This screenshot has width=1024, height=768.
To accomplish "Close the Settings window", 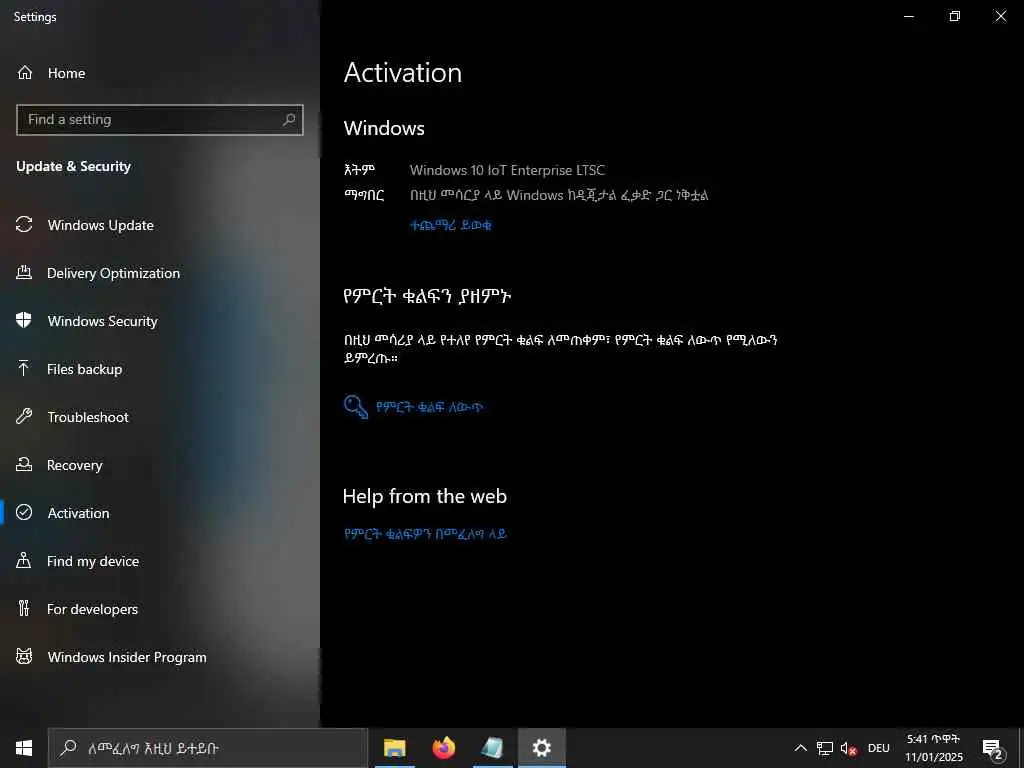I will click(x=1000, y=16).
